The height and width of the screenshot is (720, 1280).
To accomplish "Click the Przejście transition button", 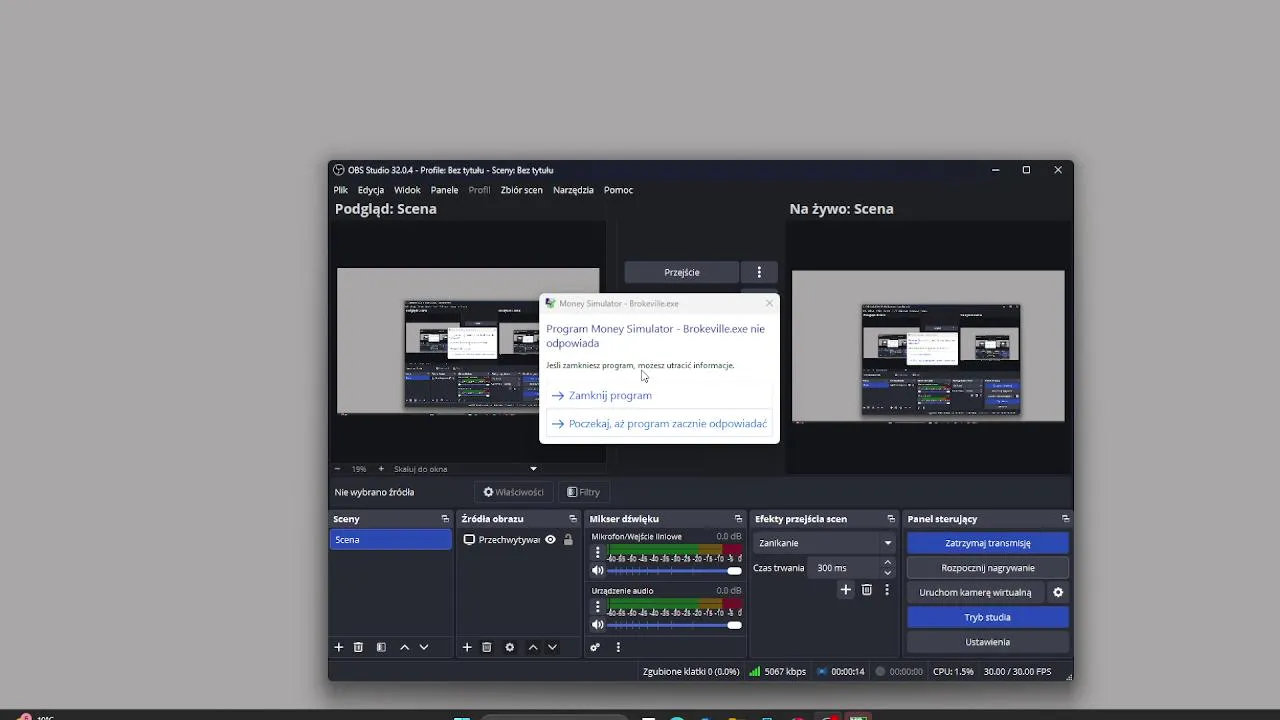I will (x=682, y=272).
